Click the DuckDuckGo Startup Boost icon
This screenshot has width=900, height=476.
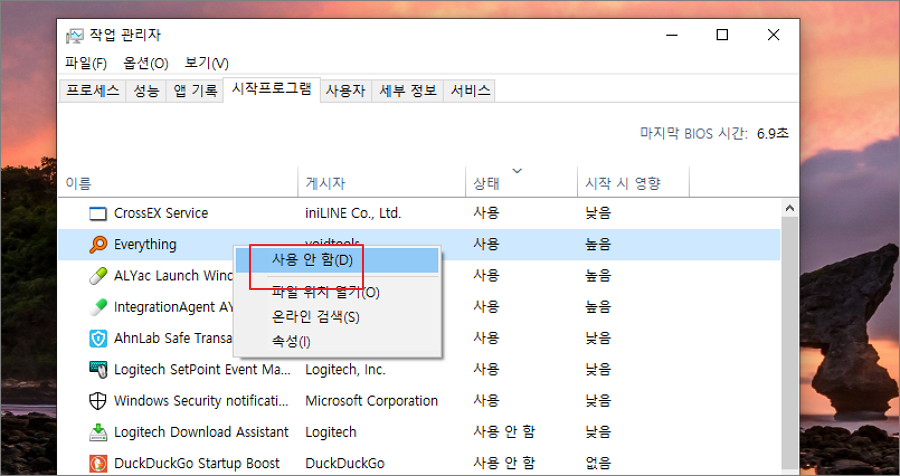(98, 463)
